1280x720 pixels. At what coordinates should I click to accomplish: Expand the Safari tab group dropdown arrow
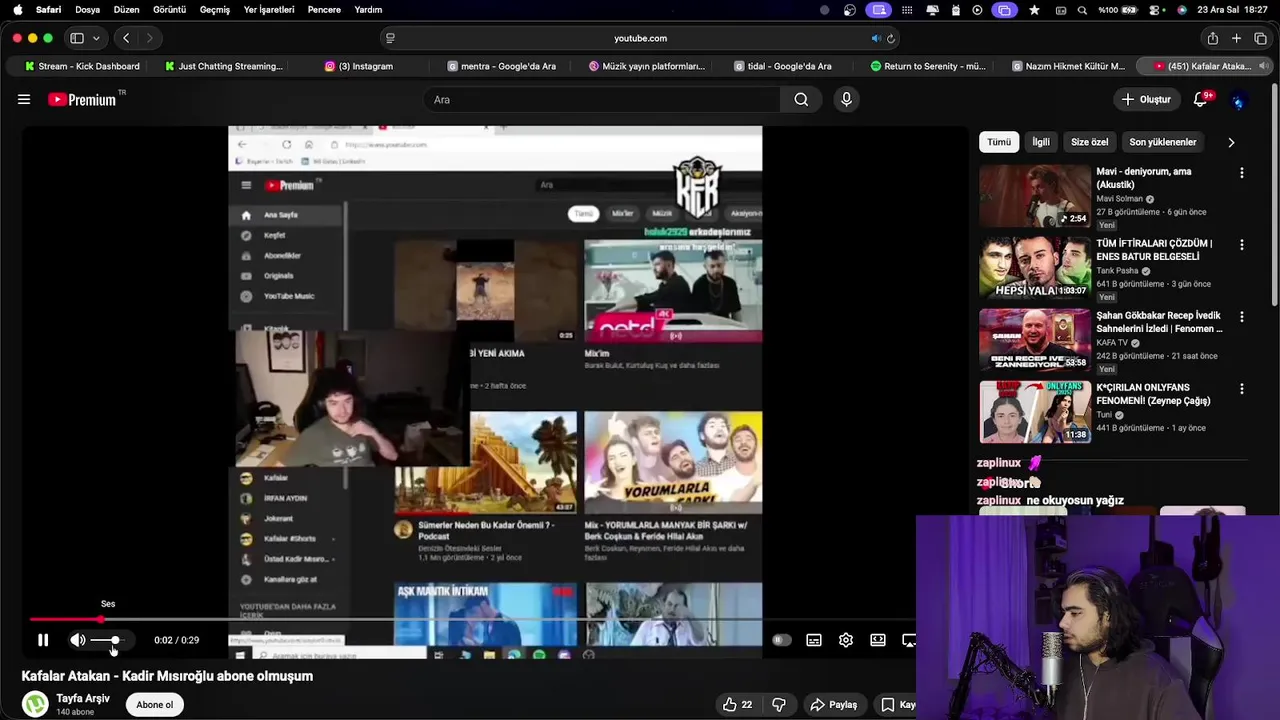[96, 38]
